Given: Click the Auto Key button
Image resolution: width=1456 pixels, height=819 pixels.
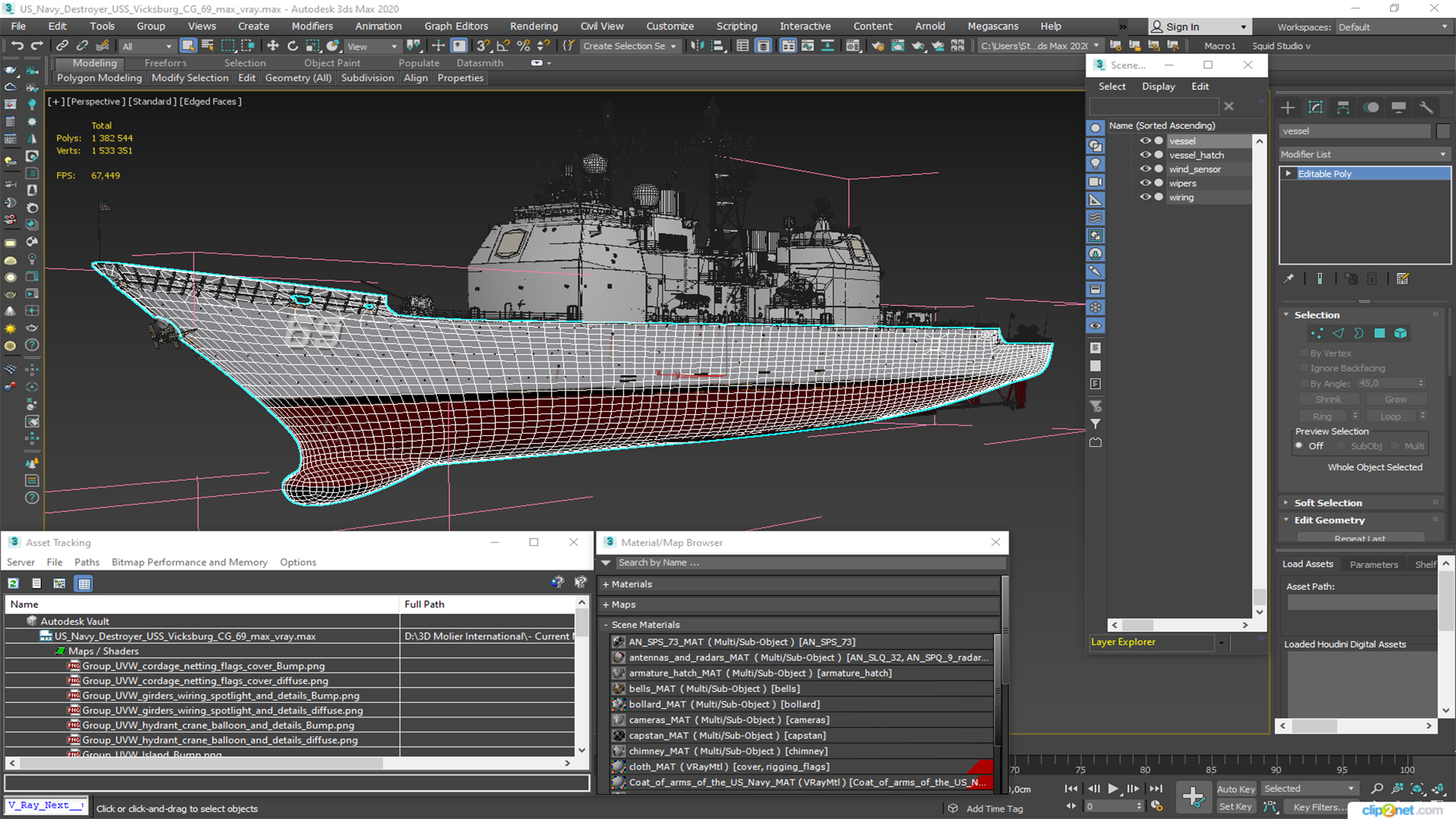Looking at the screenshot, I should tap(1236, 789).
